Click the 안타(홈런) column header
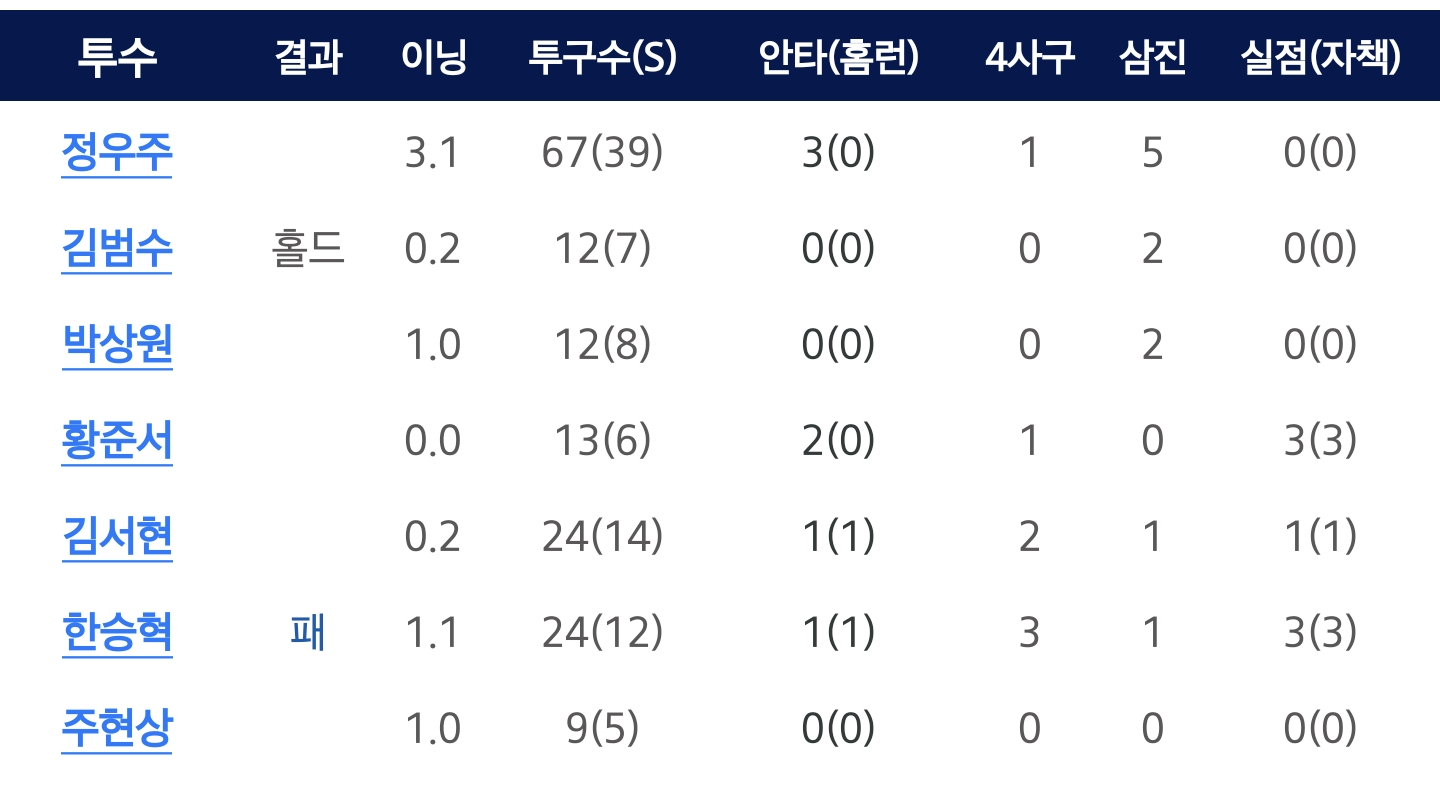Viewport: 1440px width, 785px height. coord(838,58)
